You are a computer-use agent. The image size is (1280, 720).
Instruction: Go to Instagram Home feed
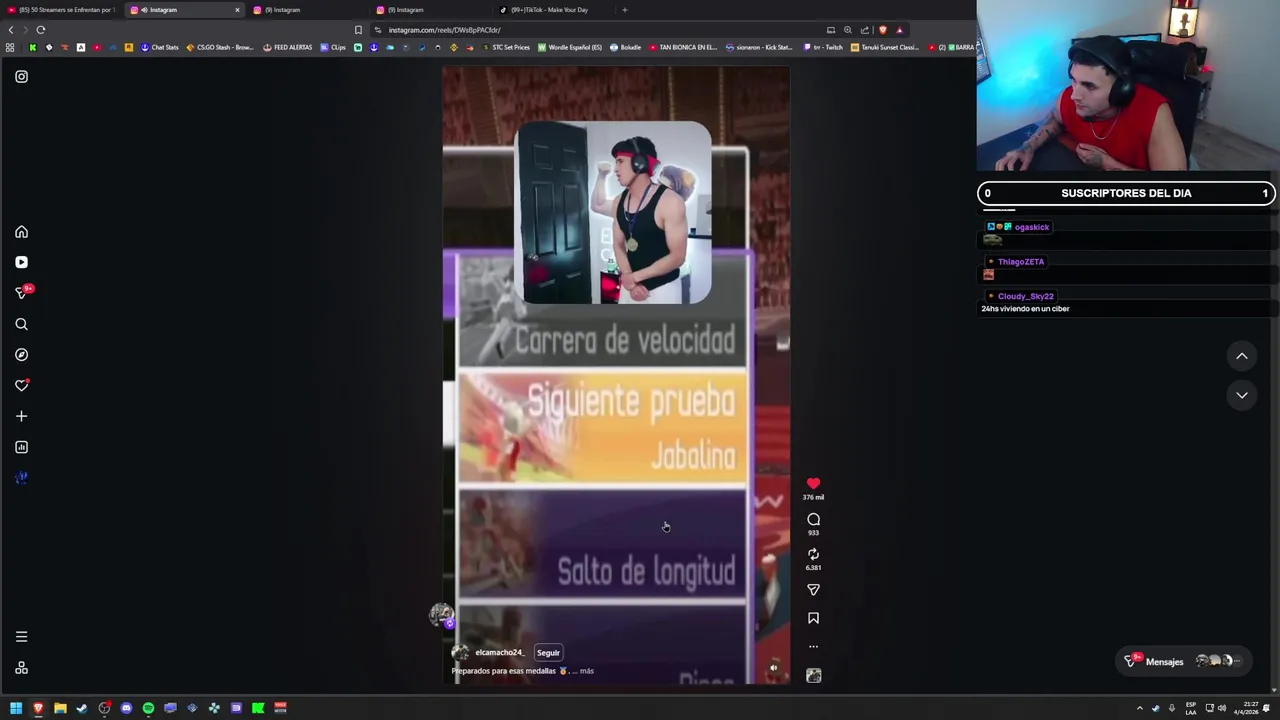21,232
